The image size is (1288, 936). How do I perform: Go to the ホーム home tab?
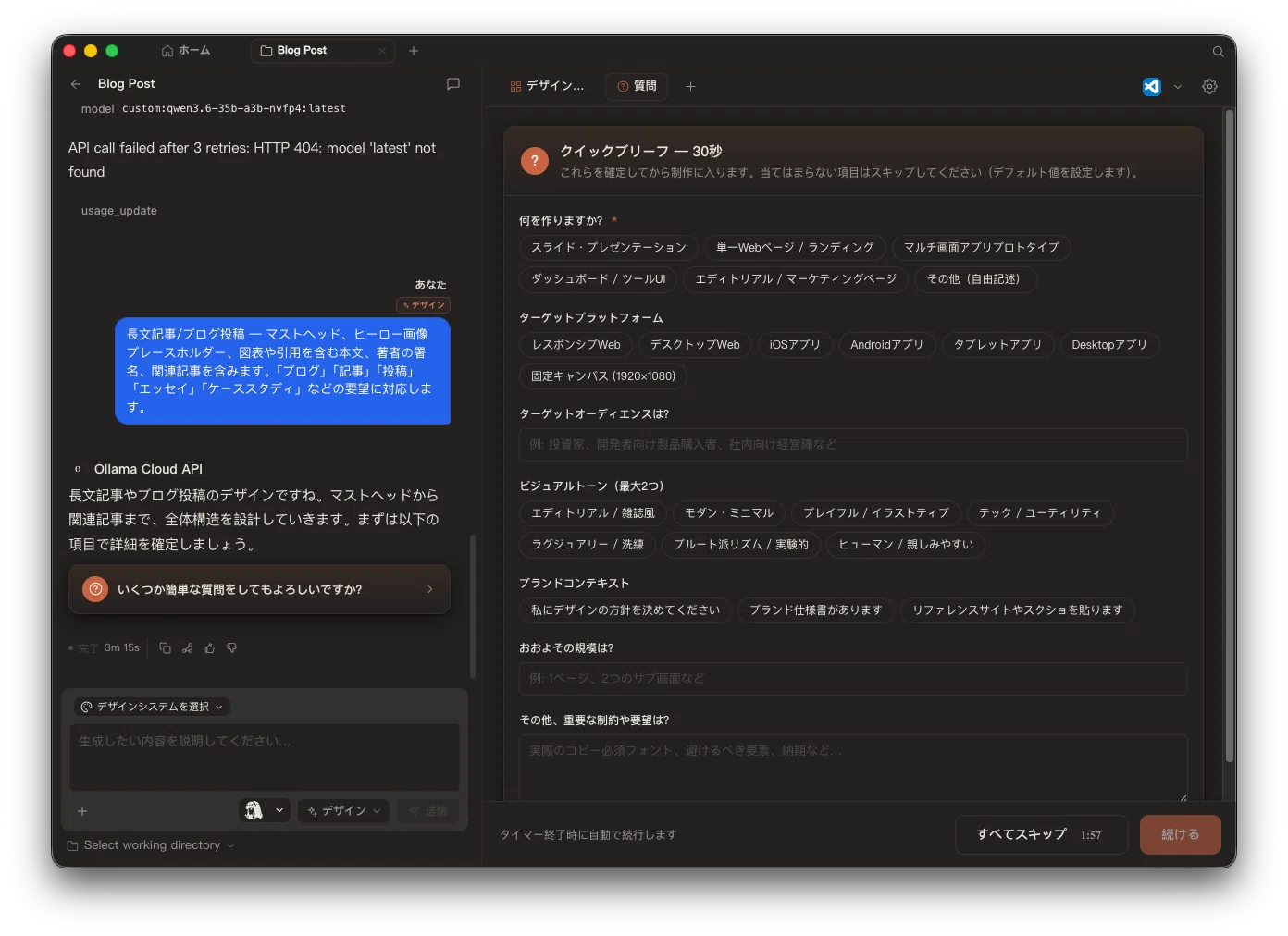point(186,51)
